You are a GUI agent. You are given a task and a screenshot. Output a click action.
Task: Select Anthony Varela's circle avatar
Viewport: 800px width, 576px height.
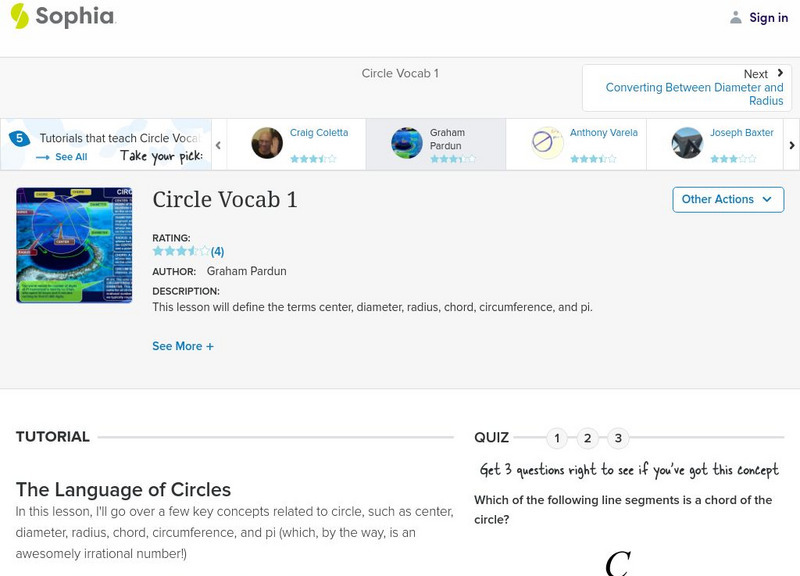tap(547, 143)
